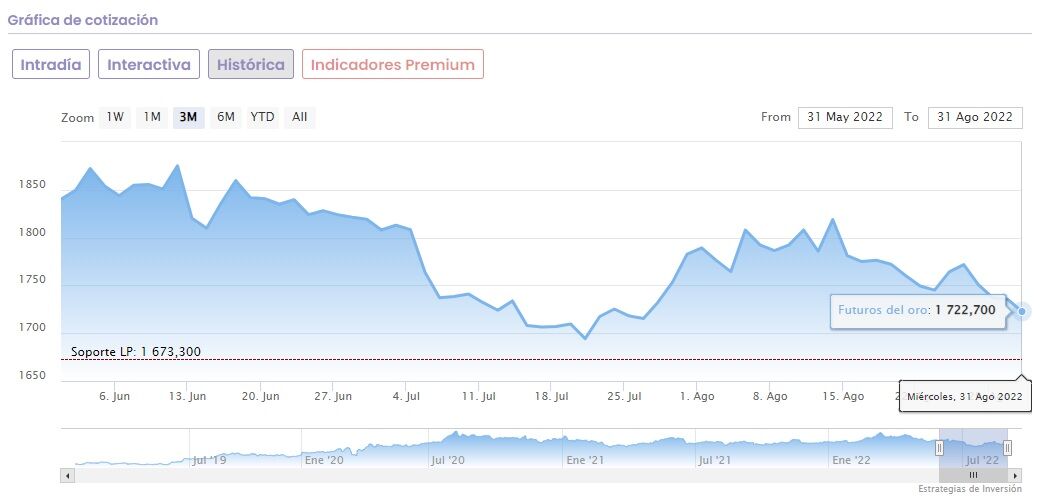Set zoom range to 1M
The image size is (1041, 498).
pos(152,117)
